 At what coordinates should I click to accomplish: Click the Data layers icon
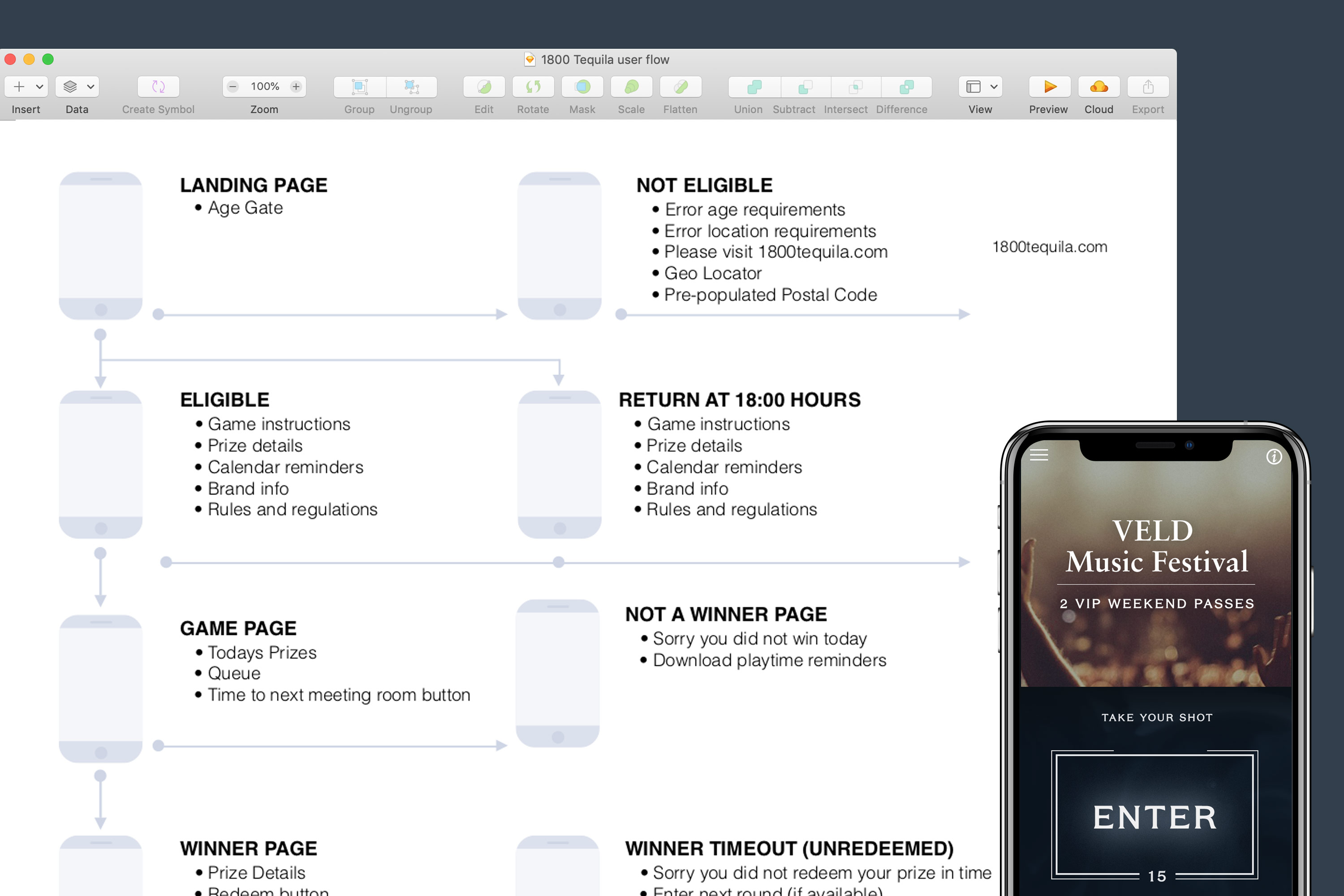point(70,87)
